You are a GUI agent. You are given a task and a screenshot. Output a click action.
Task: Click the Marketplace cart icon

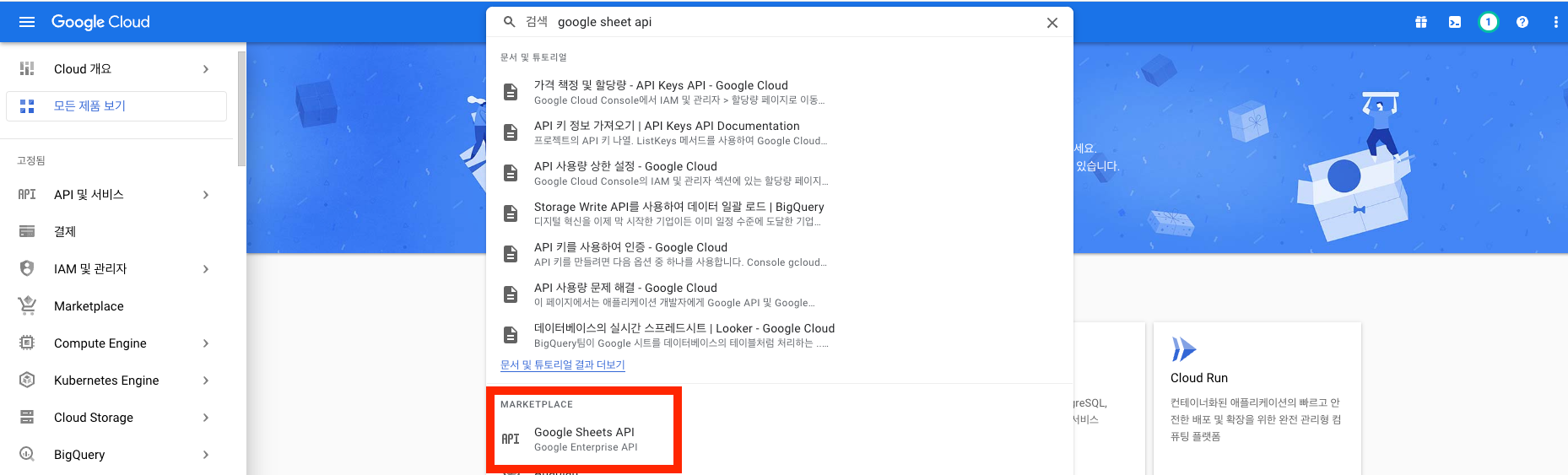[27, 305]
